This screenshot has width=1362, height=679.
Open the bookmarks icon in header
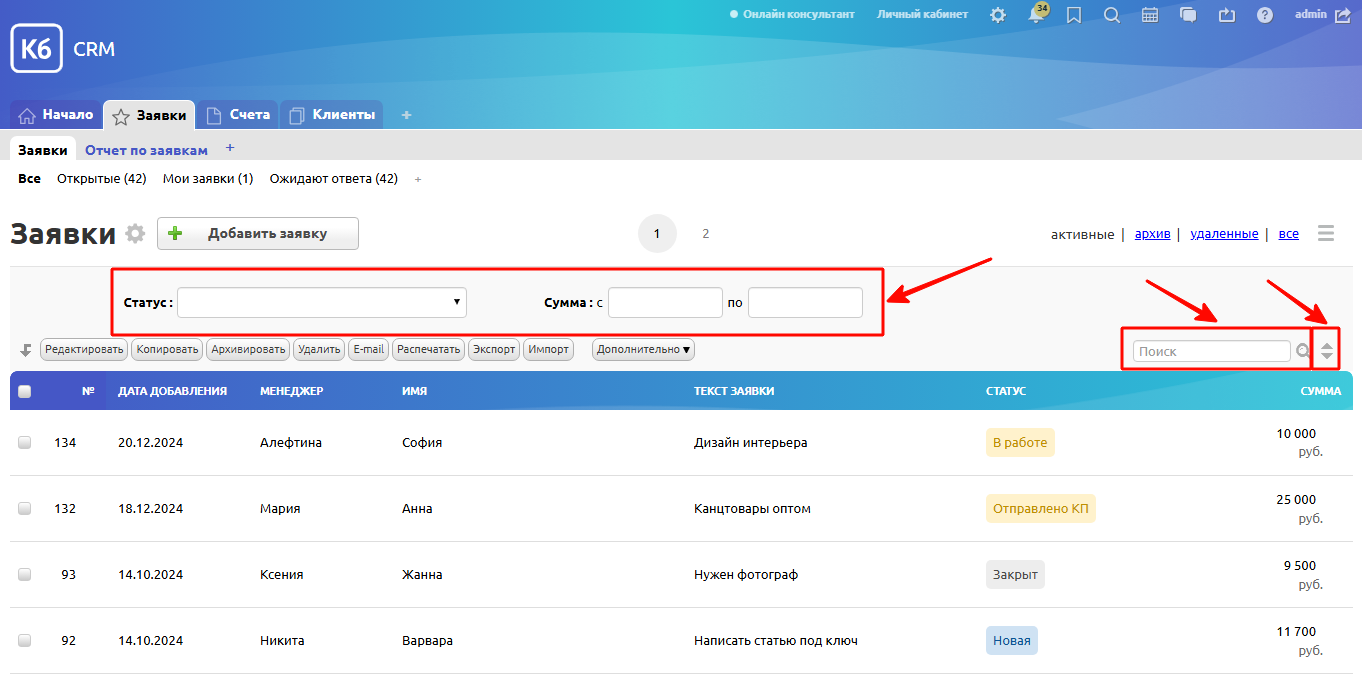1074,15
